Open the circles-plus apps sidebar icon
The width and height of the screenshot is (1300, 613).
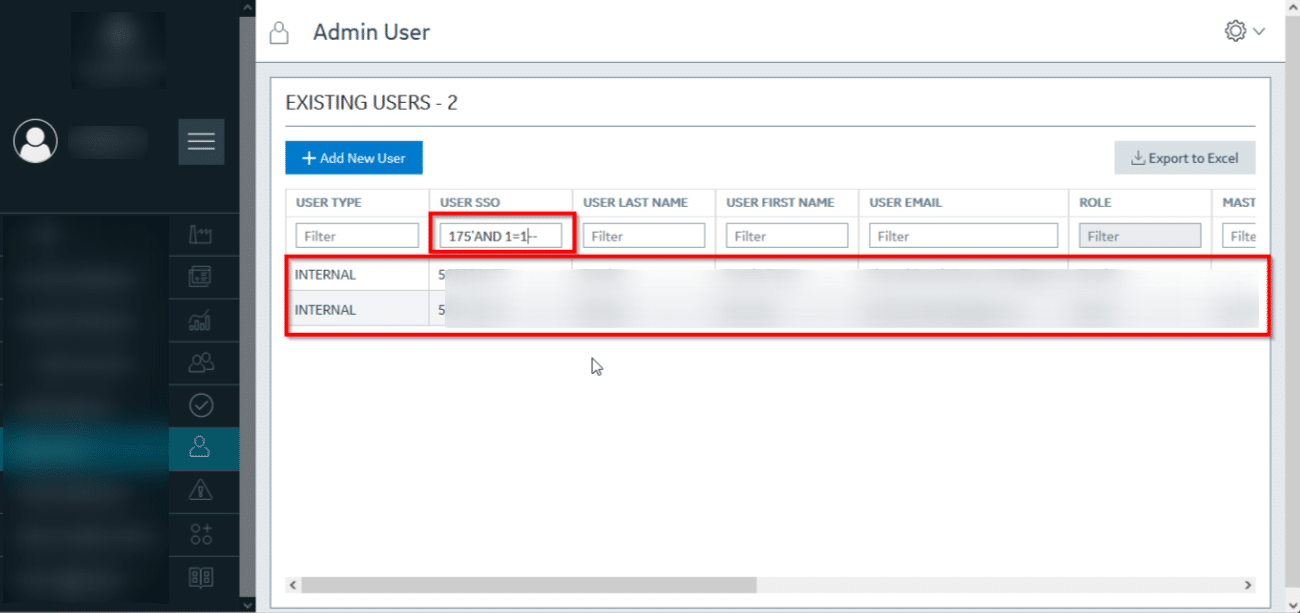click(201, 534)
